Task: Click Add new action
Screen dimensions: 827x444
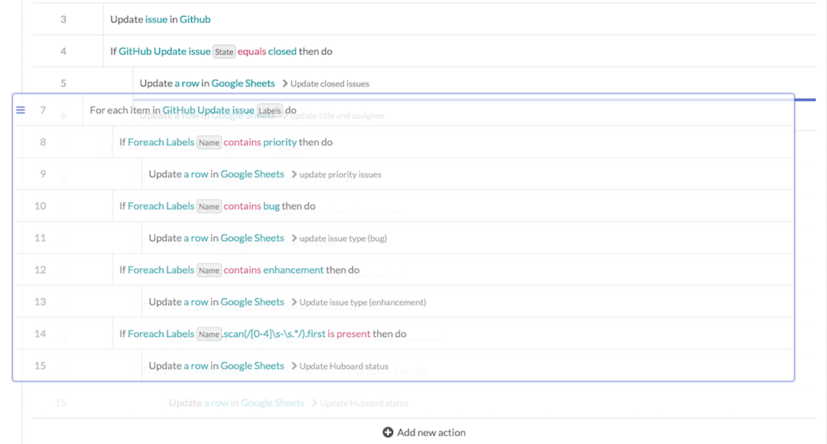Action: (x=425, y=432)
